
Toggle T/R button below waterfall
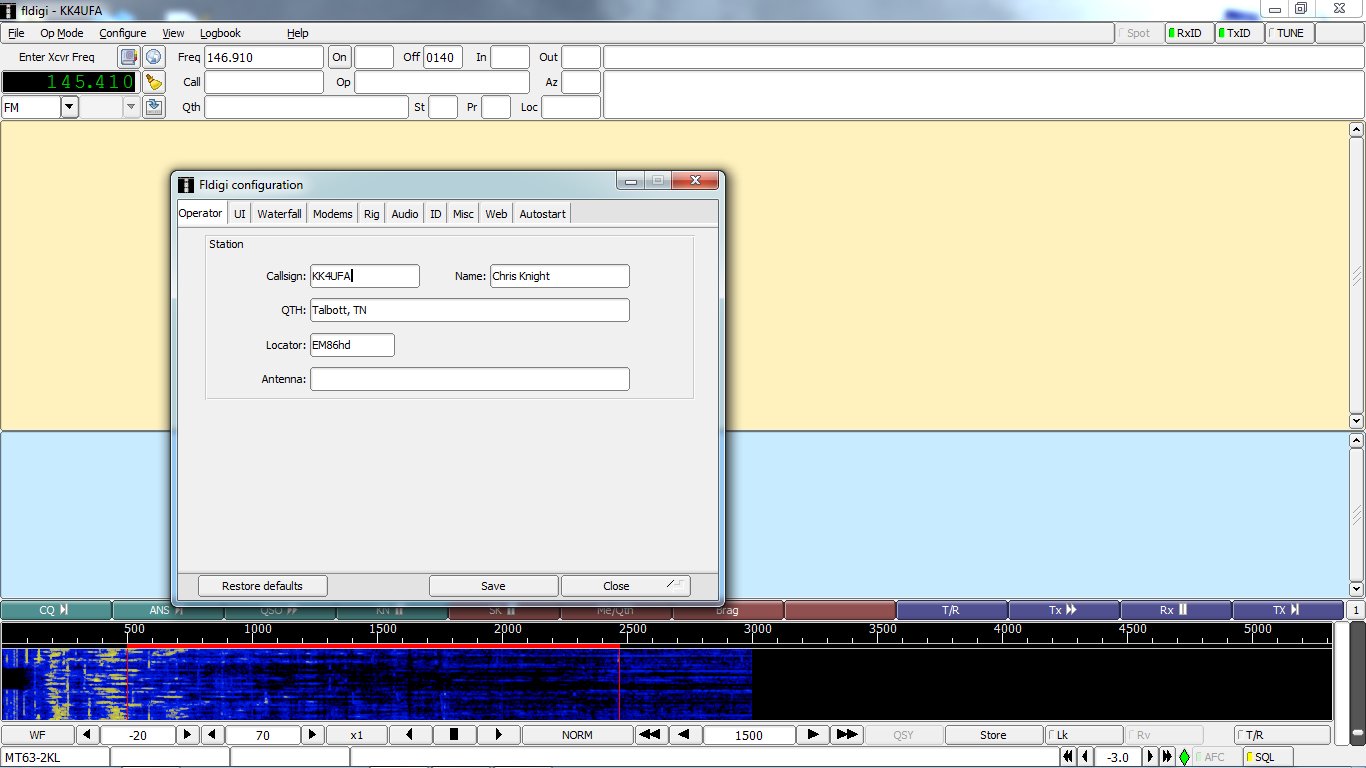pos(1283,735)
